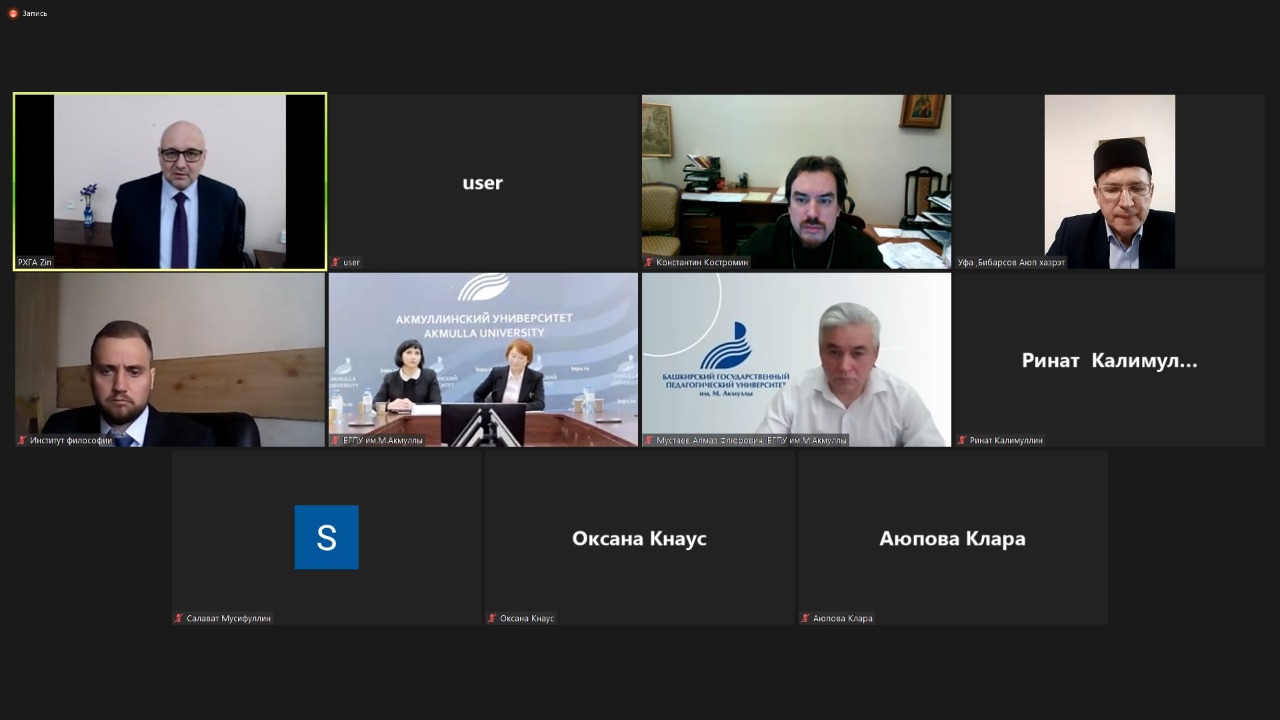Click the large Оксана Кнаус name tile
This screenshot has width=1280, height=720.
point(639,538)
